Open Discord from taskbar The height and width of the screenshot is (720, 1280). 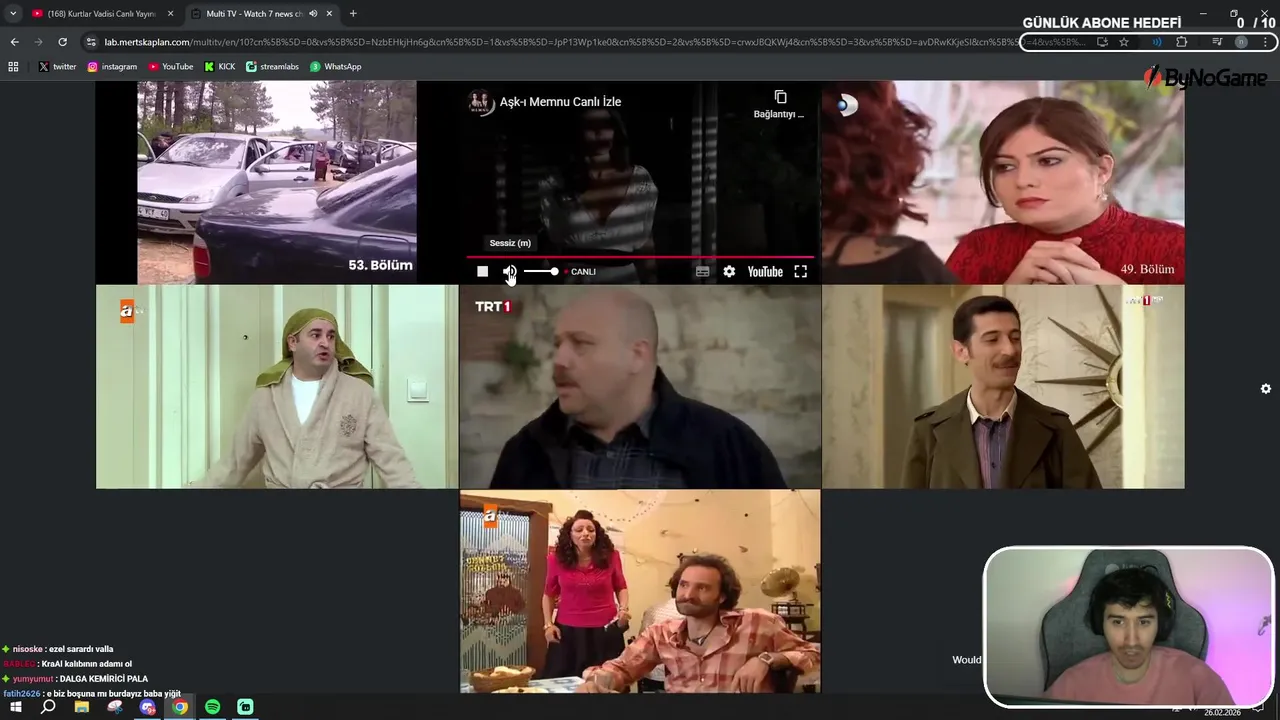coord(148,707)
